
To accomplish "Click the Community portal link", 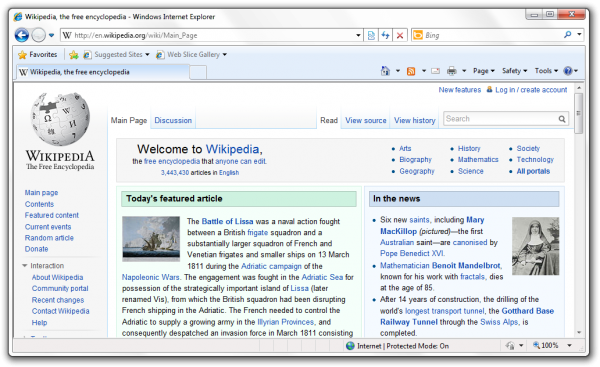I will (60, 288).
